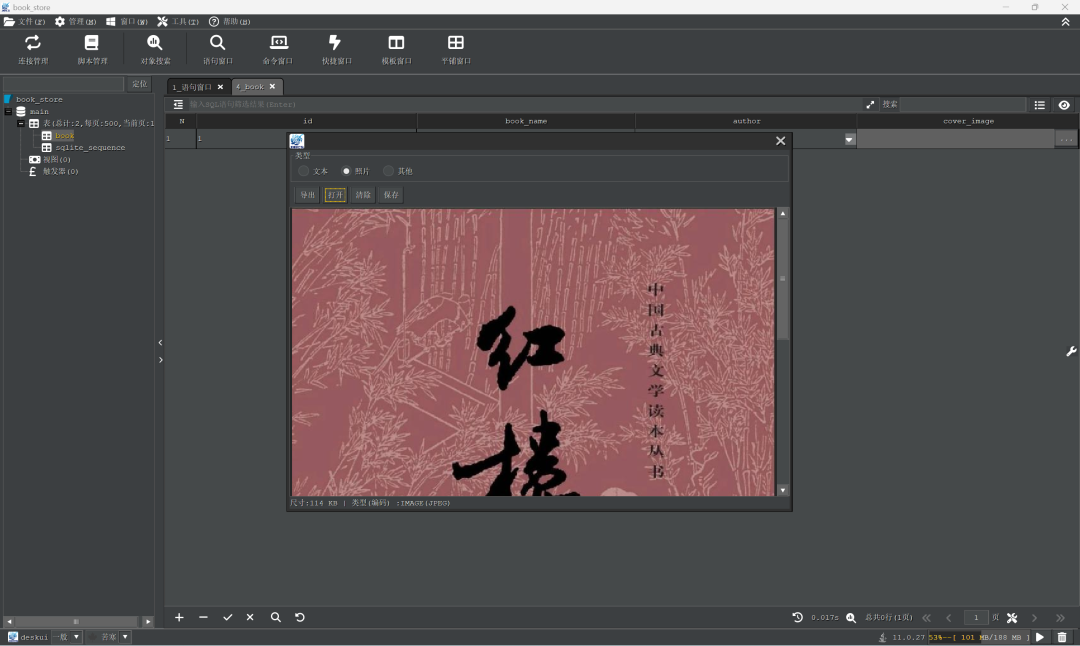This screenshot has height=646, width=1080.
Task: Cancel edits with X icon in bottom toolbar
Action: click(250, 617)
